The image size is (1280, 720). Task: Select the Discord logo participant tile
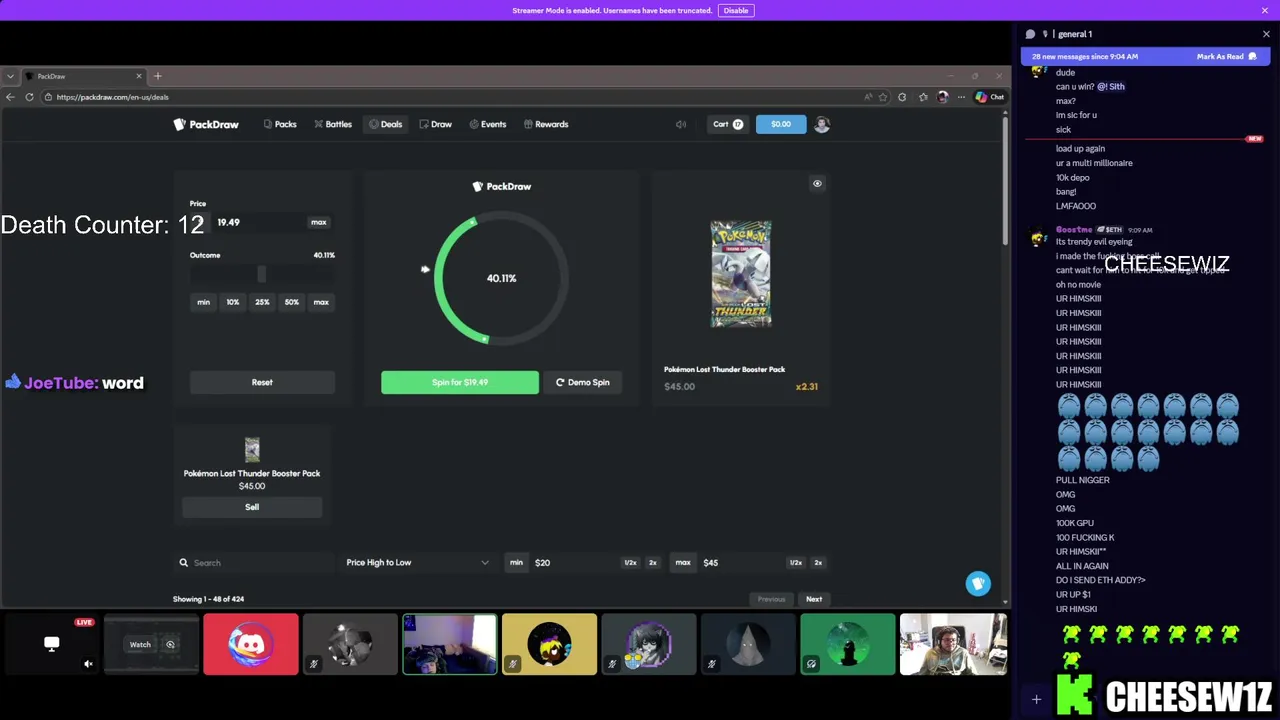pyautogui.click(x=251, y=645)
